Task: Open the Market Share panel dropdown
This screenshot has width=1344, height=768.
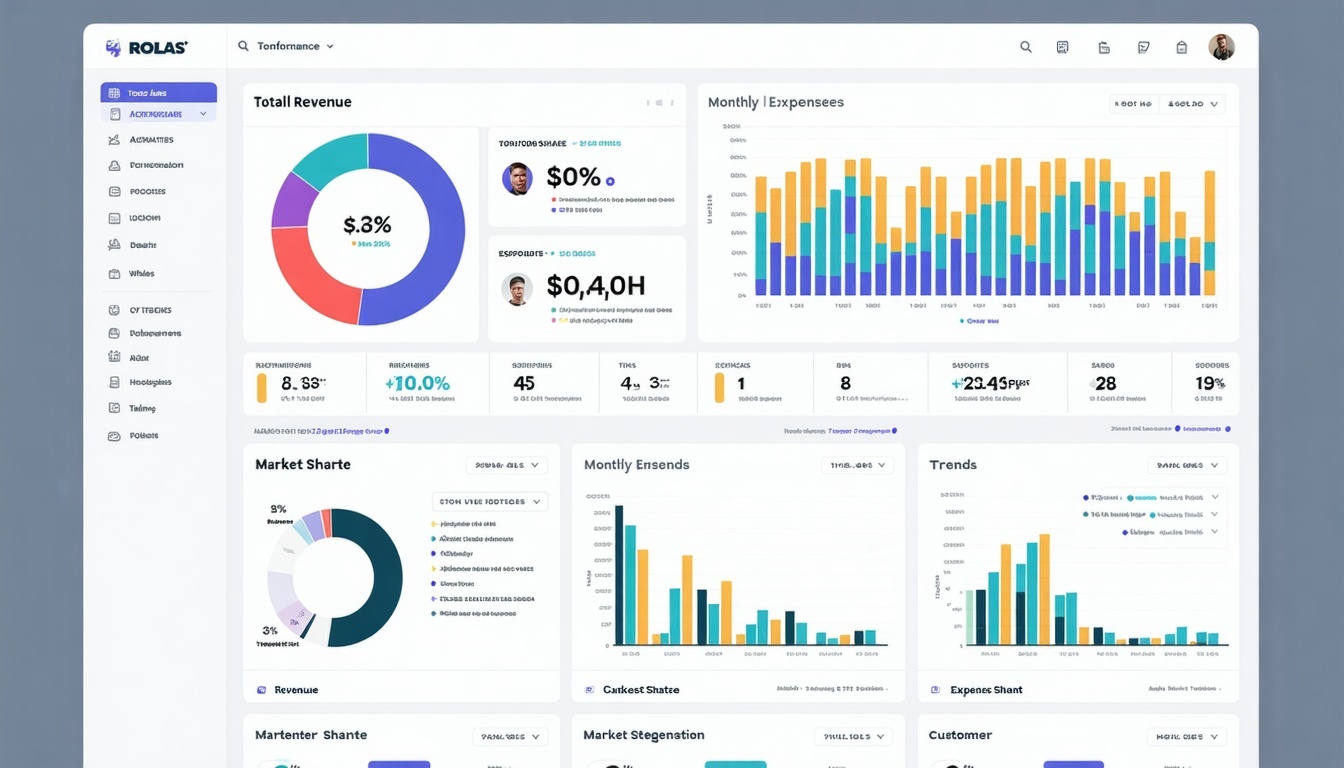Action: (x=506, y=464)
